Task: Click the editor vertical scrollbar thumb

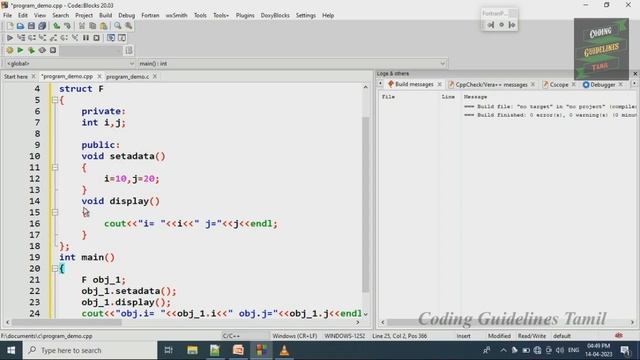Action: tap(365, 204)
